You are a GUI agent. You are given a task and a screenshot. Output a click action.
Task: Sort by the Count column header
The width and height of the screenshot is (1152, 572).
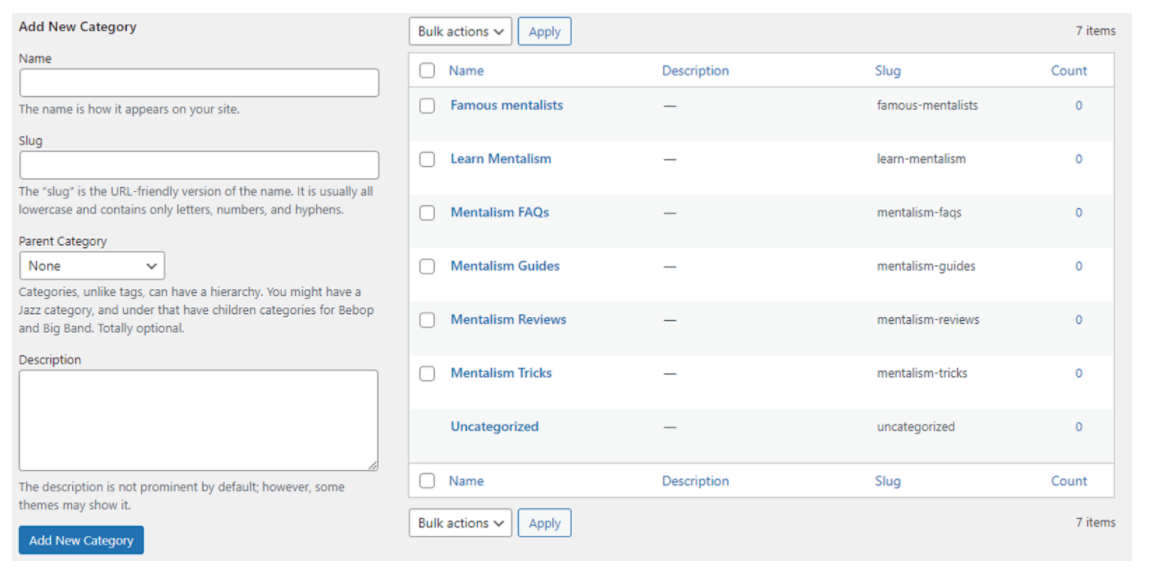(1068, 71)
